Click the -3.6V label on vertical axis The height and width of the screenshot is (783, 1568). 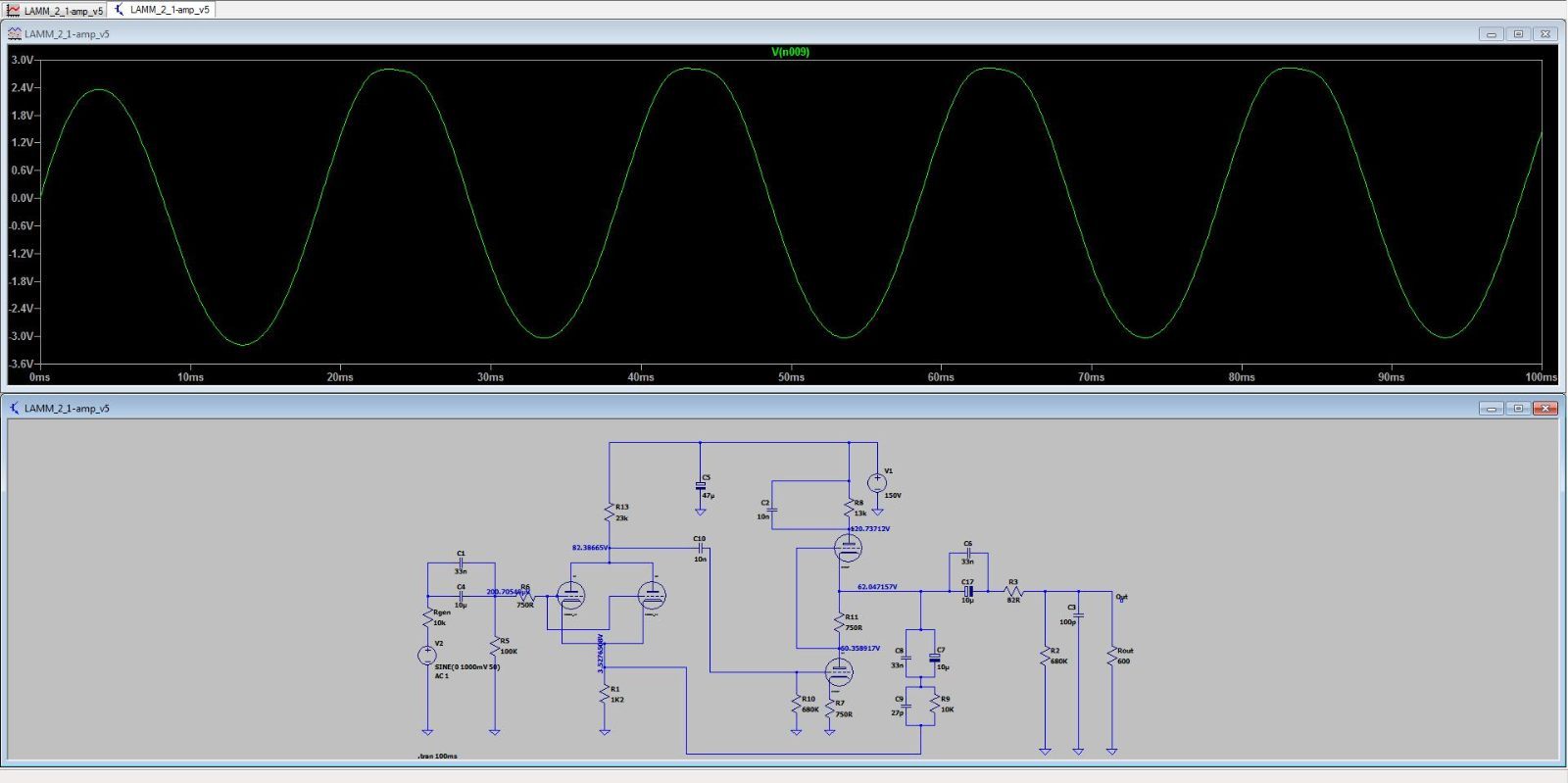[x=22, y=364]
